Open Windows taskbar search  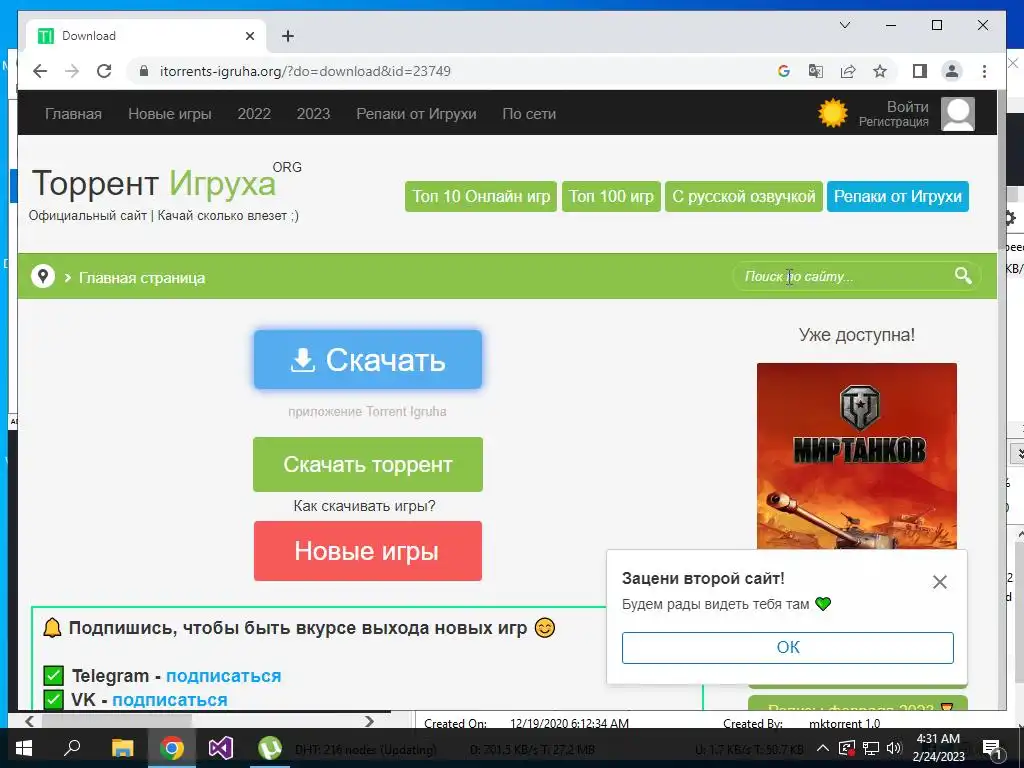pos(72,748)
